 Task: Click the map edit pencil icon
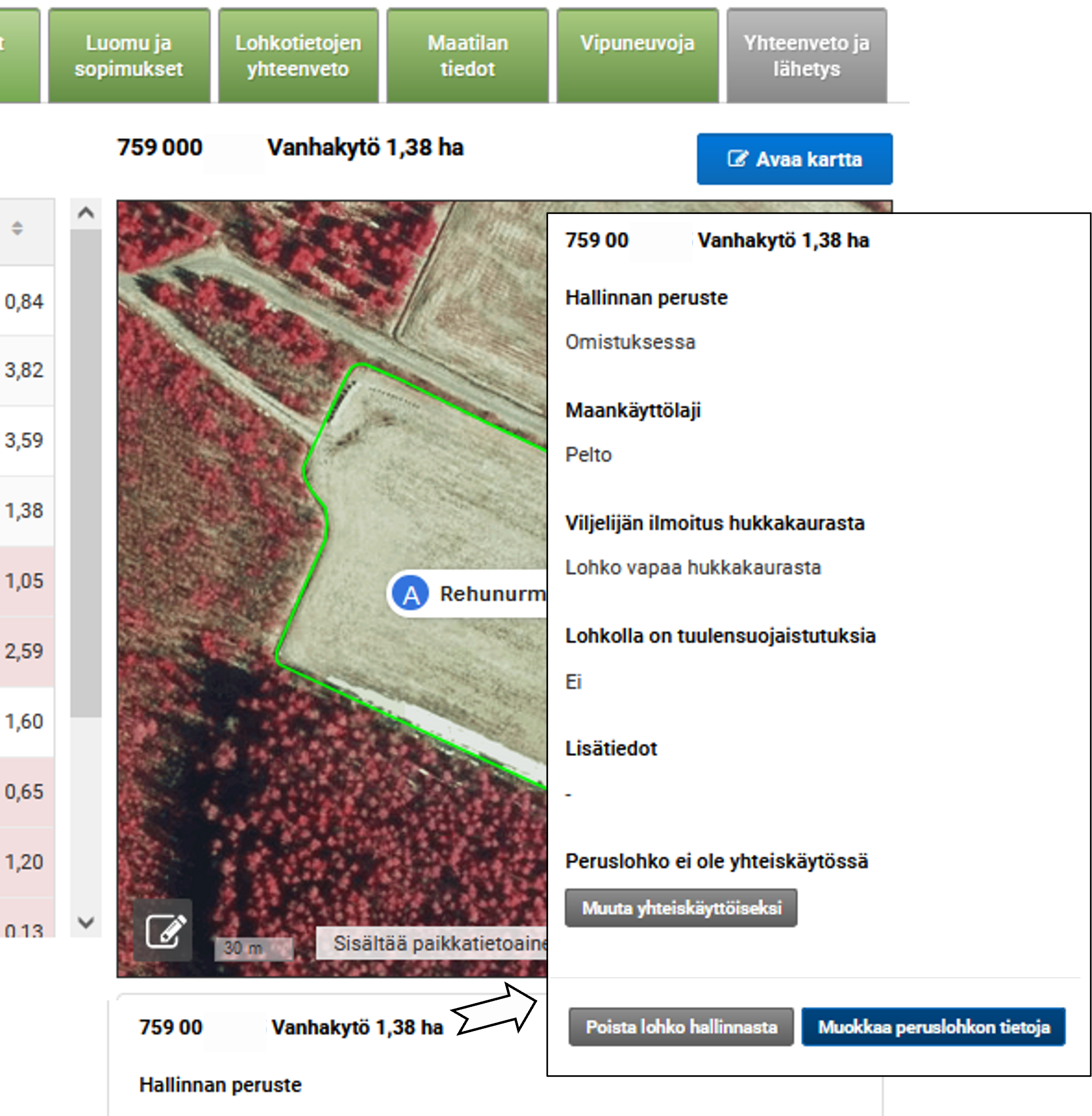pos(163,930)
